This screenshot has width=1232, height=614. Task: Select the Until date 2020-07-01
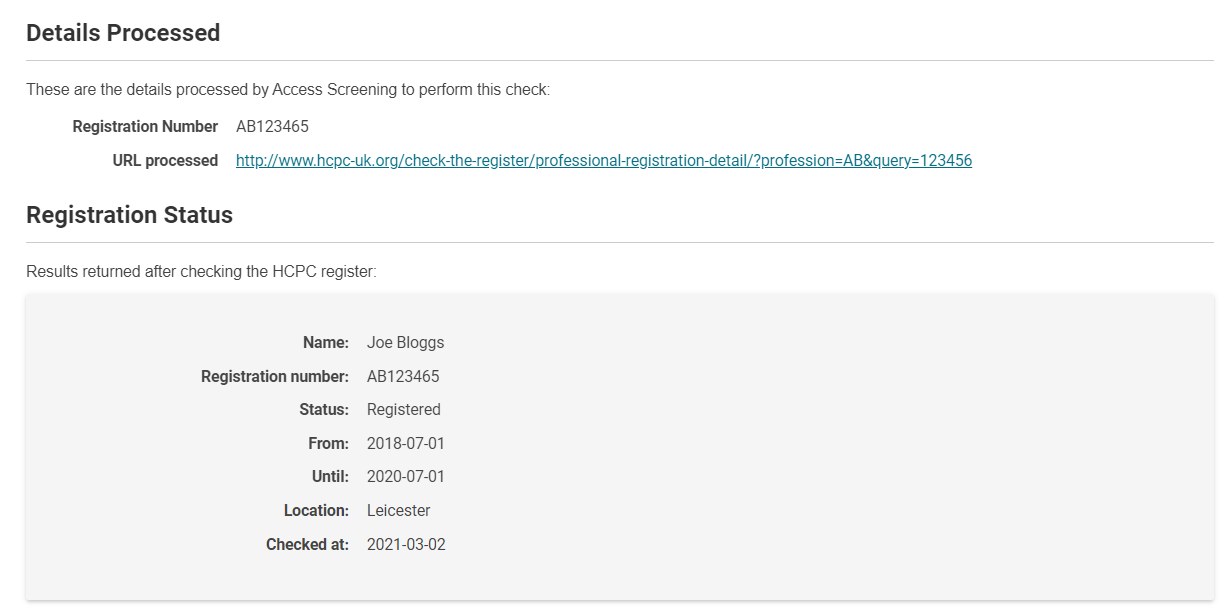(x=405, y=477)
